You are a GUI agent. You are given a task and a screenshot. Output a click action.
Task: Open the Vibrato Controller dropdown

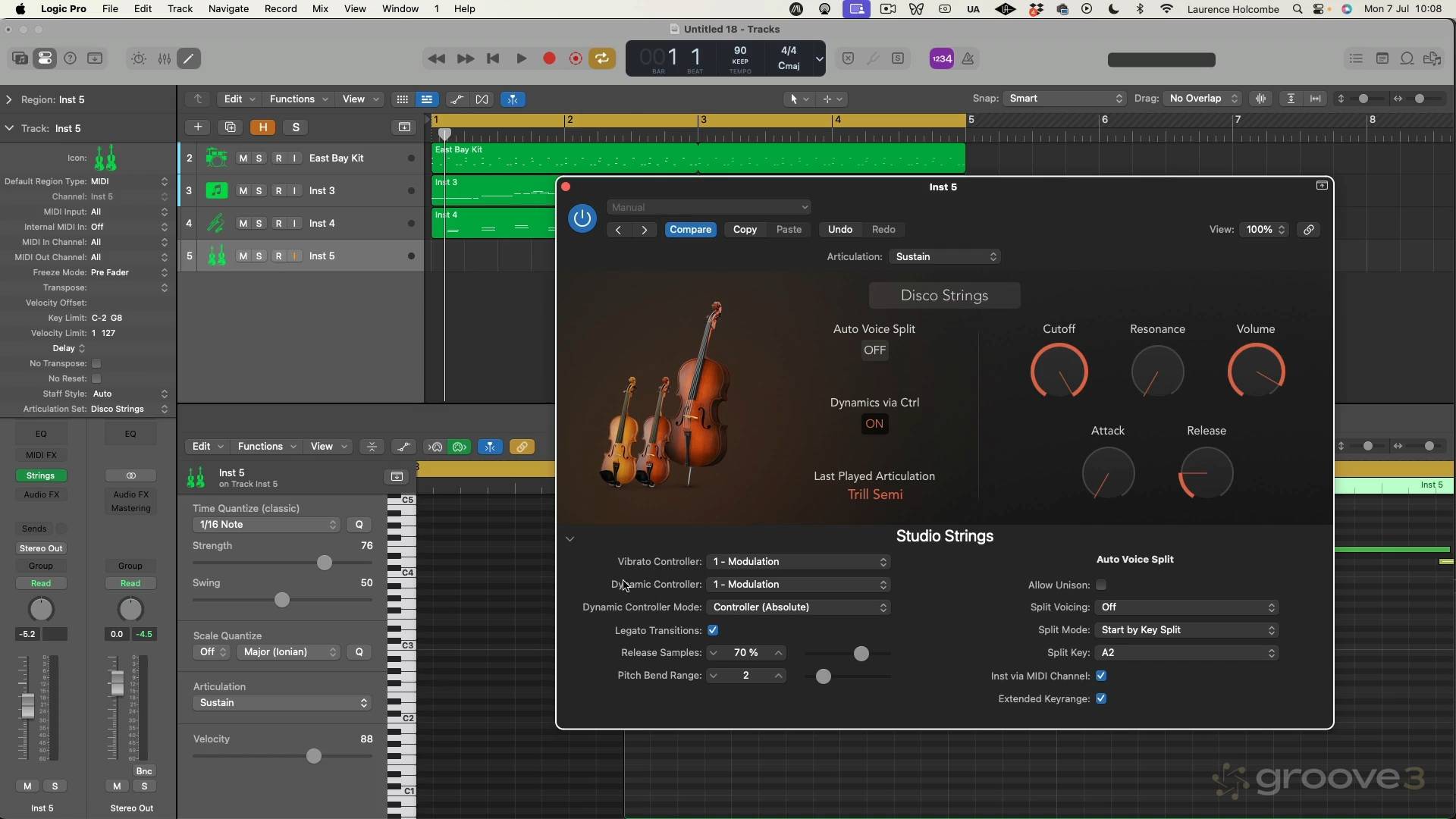(799, 562)
